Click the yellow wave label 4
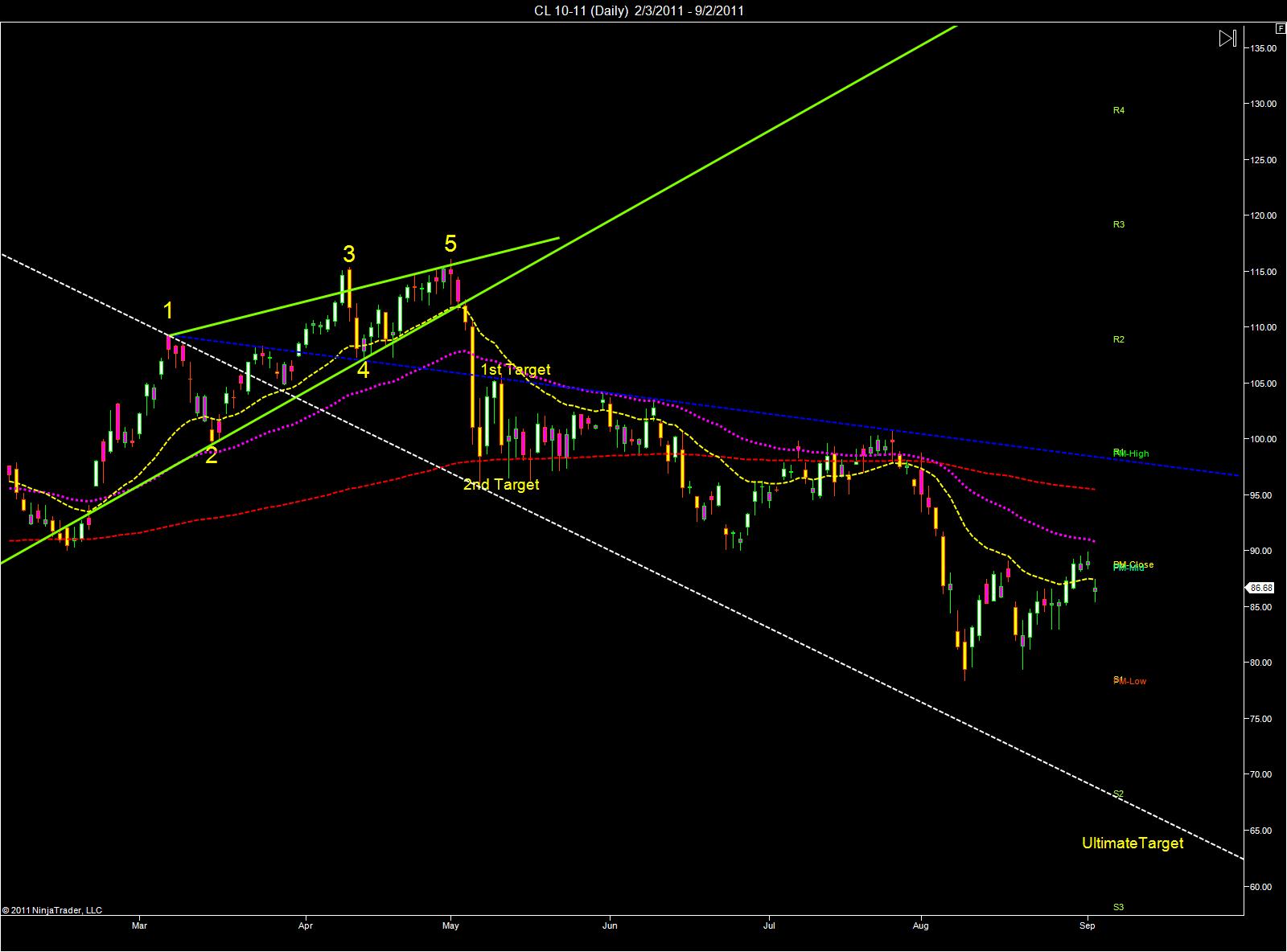 pyautogui.click(x=364, y=370)
